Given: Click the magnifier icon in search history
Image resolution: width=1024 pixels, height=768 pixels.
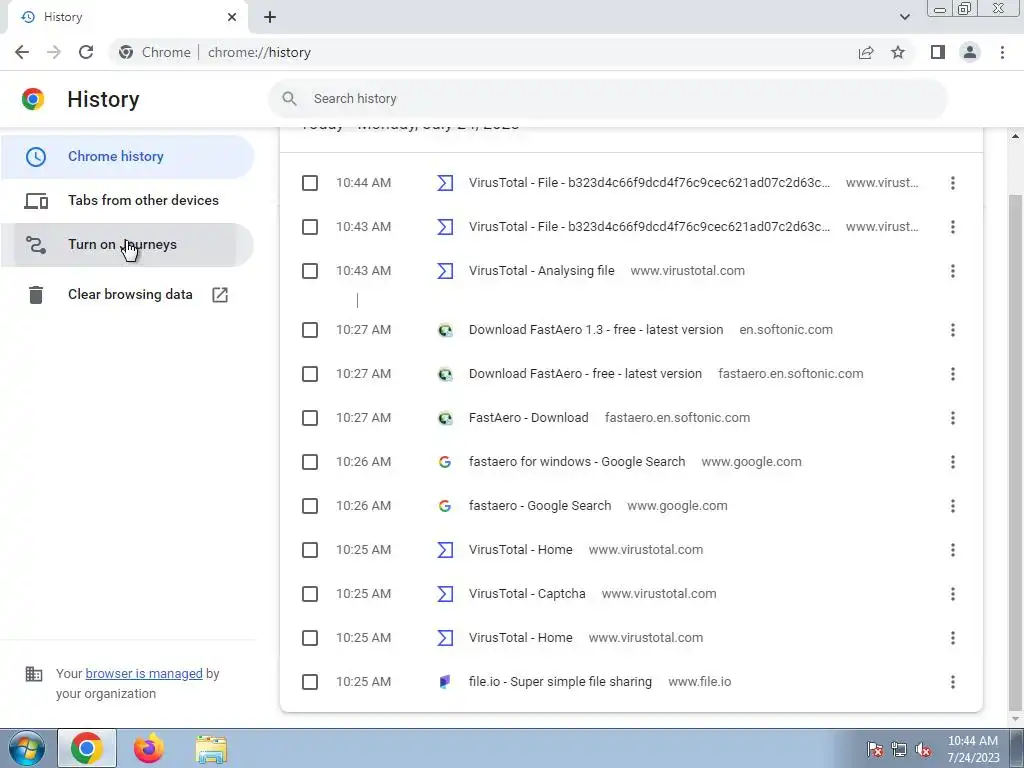Looking at the screenshot, I should click(289, 99).
